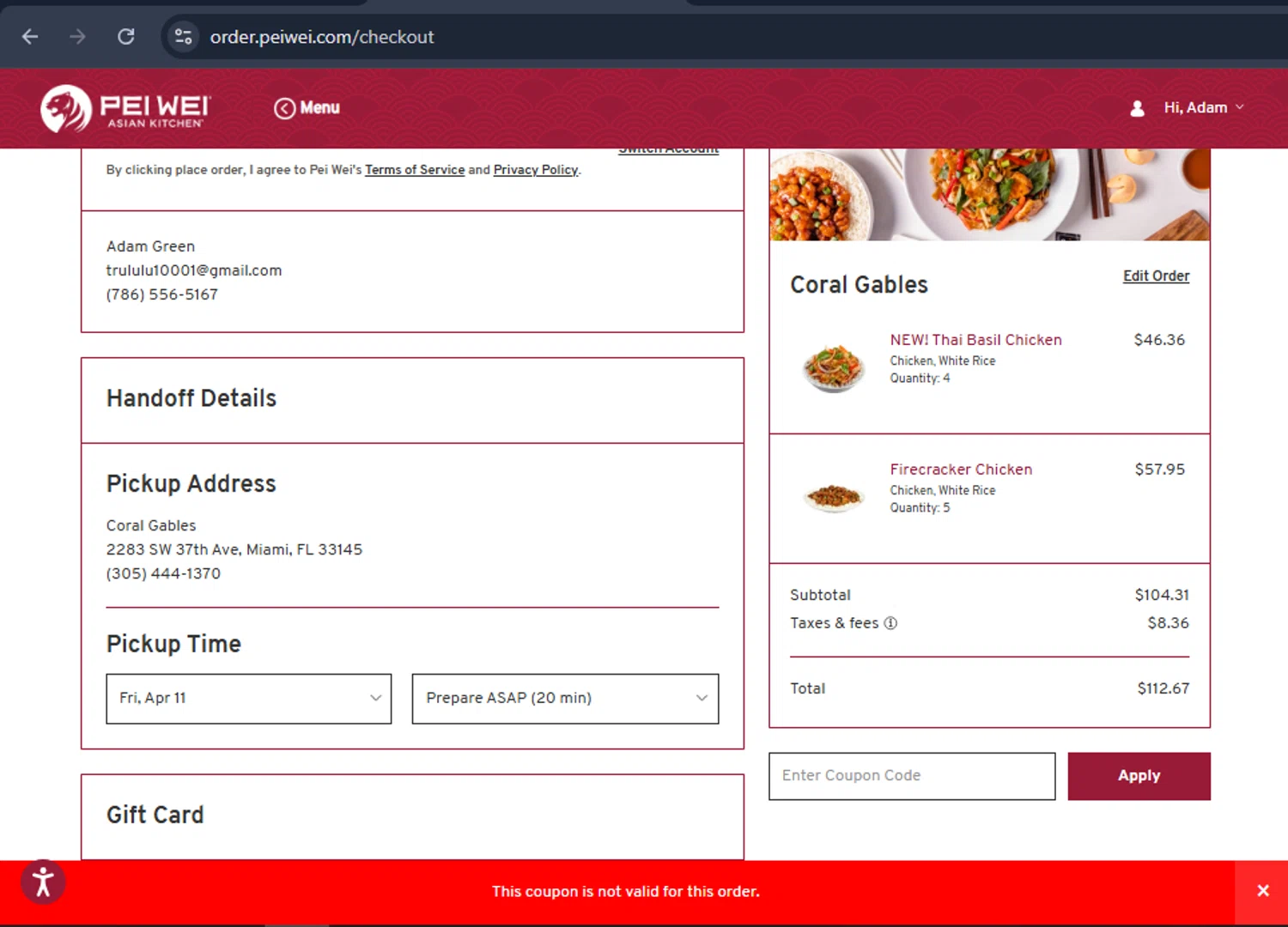Open Prepare ASAP (20 min) time dropdown

coord(565,699)
